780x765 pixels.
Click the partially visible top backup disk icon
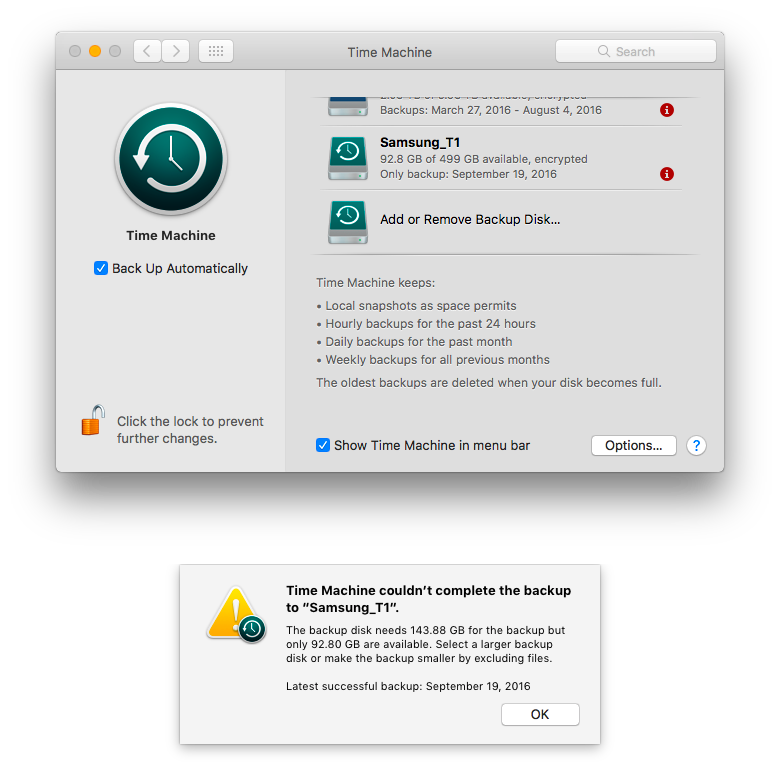[348, 106]
